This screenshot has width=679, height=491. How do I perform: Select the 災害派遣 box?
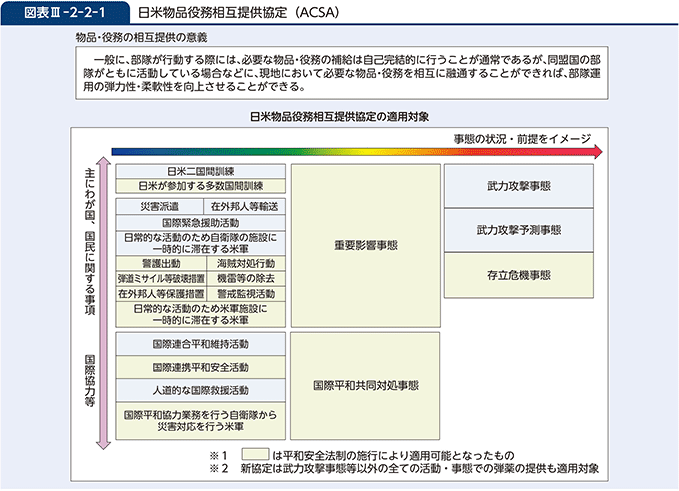[160, 207]
